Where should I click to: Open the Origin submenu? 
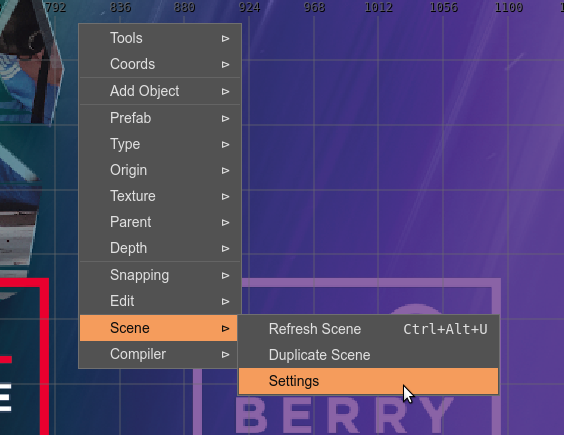160,170
